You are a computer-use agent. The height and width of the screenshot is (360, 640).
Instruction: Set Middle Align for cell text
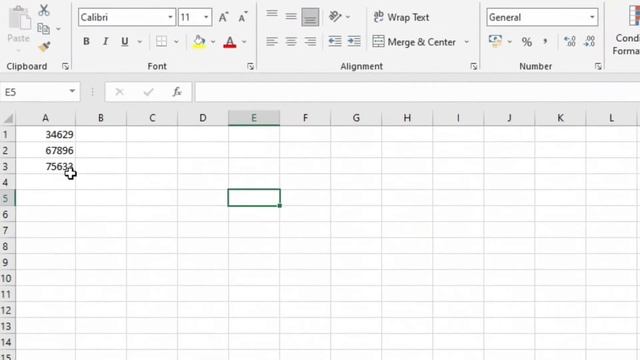click(291, 16)
